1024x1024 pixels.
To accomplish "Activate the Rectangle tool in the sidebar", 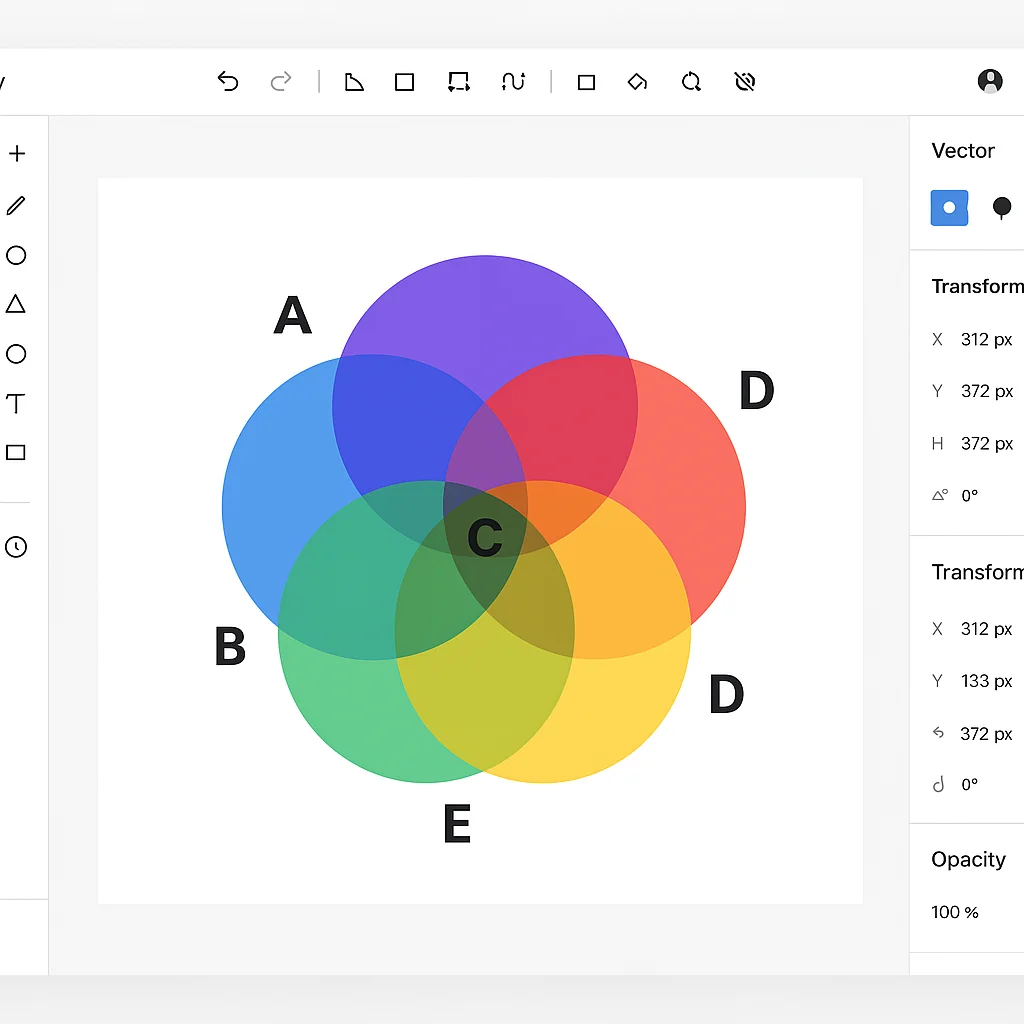I will coord(16,452).
